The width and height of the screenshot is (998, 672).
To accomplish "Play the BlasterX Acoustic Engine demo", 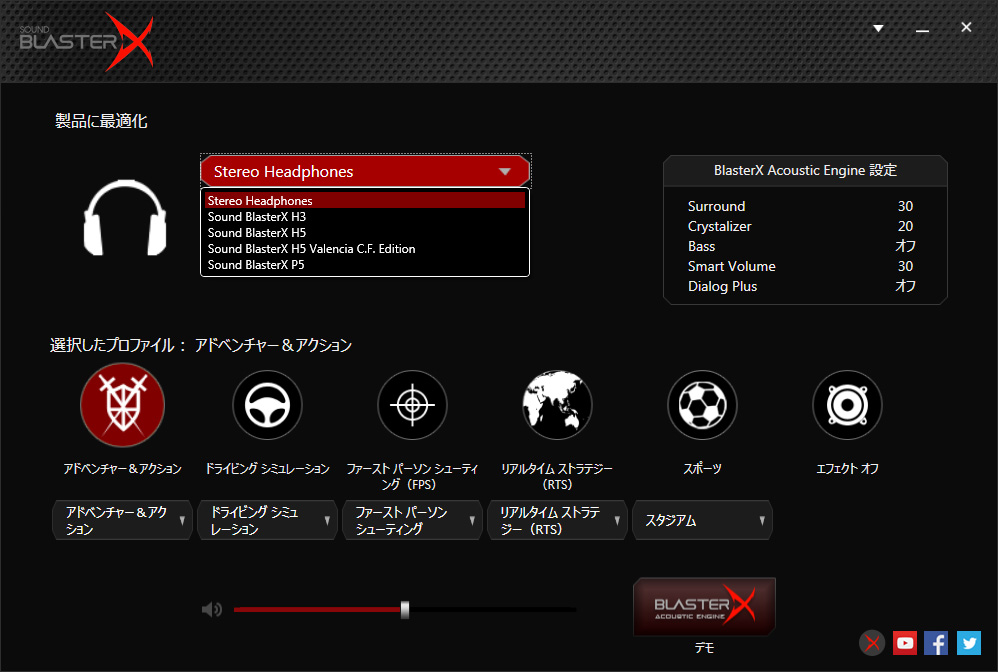I will coord(704,606).
